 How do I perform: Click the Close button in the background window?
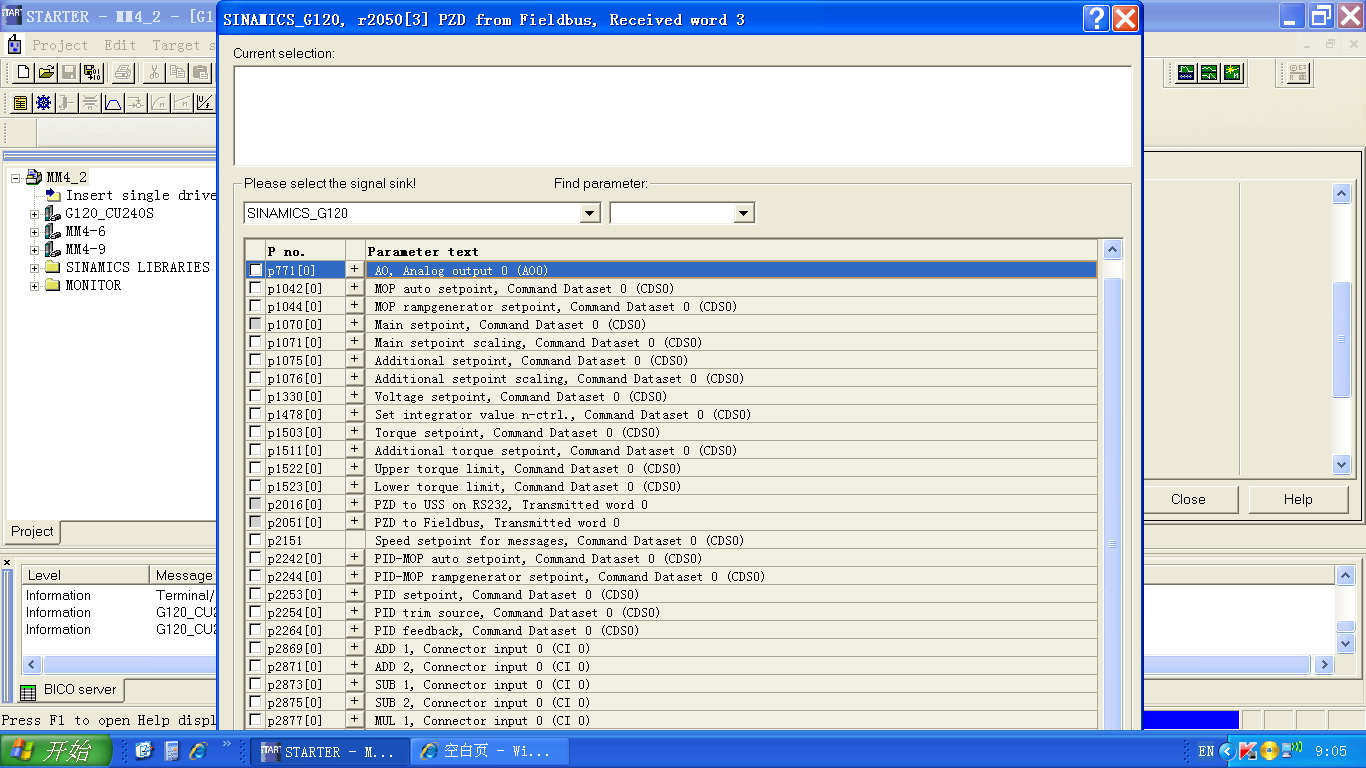pyautogui.click(x=1188, y=499)
